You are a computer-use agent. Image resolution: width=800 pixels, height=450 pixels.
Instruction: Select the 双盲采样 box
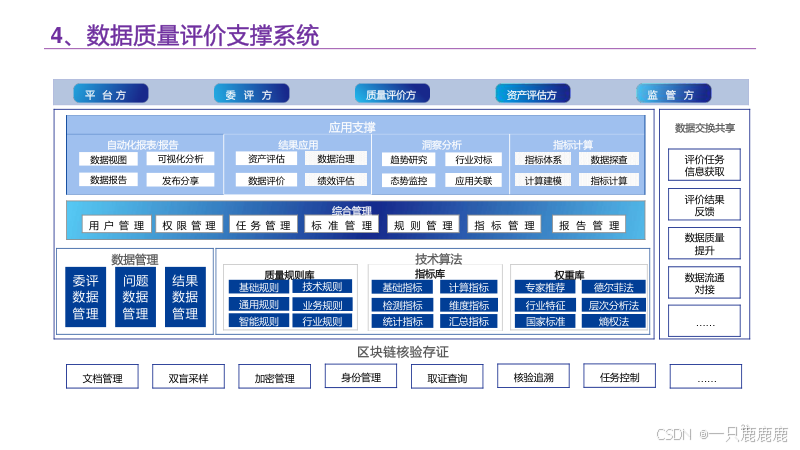[x=188, y=377]
